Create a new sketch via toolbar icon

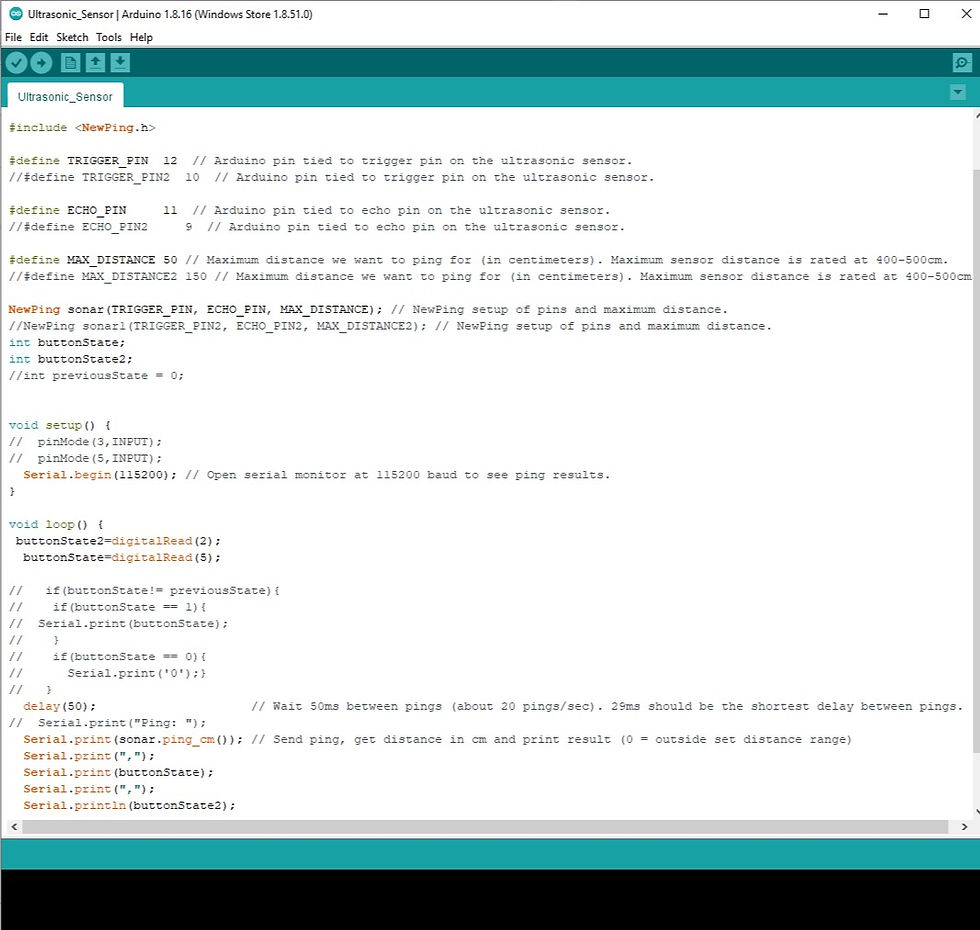tap(71, 62)
